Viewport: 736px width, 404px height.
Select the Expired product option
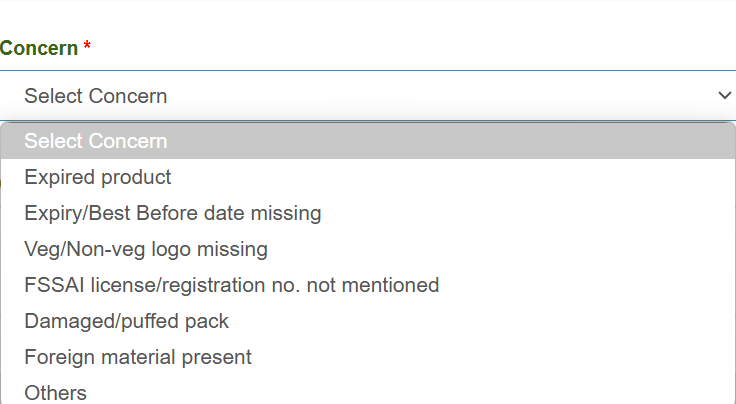pyautogui.click(x=98, y=177)
